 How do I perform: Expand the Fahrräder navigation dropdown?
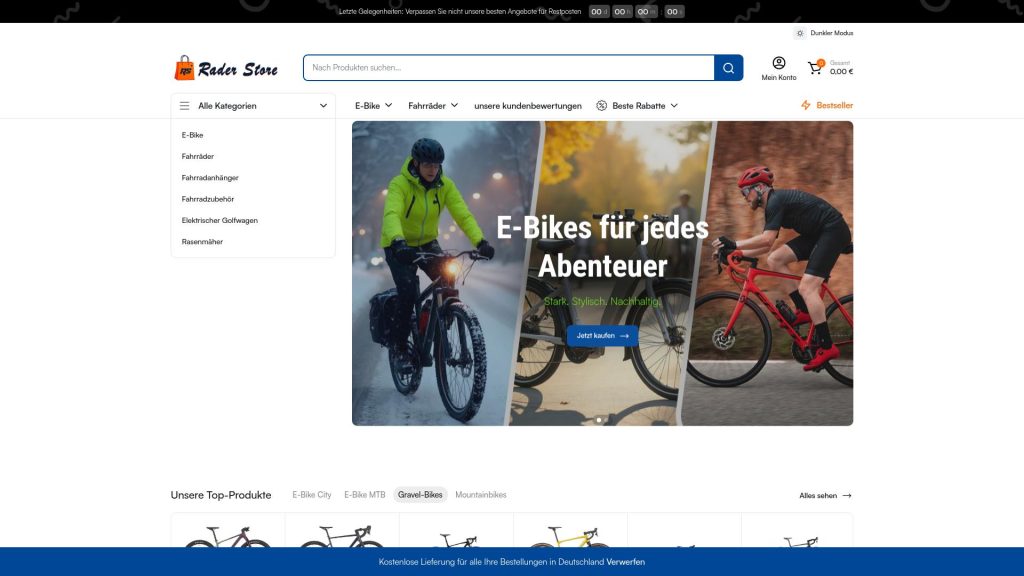point(432,104)
